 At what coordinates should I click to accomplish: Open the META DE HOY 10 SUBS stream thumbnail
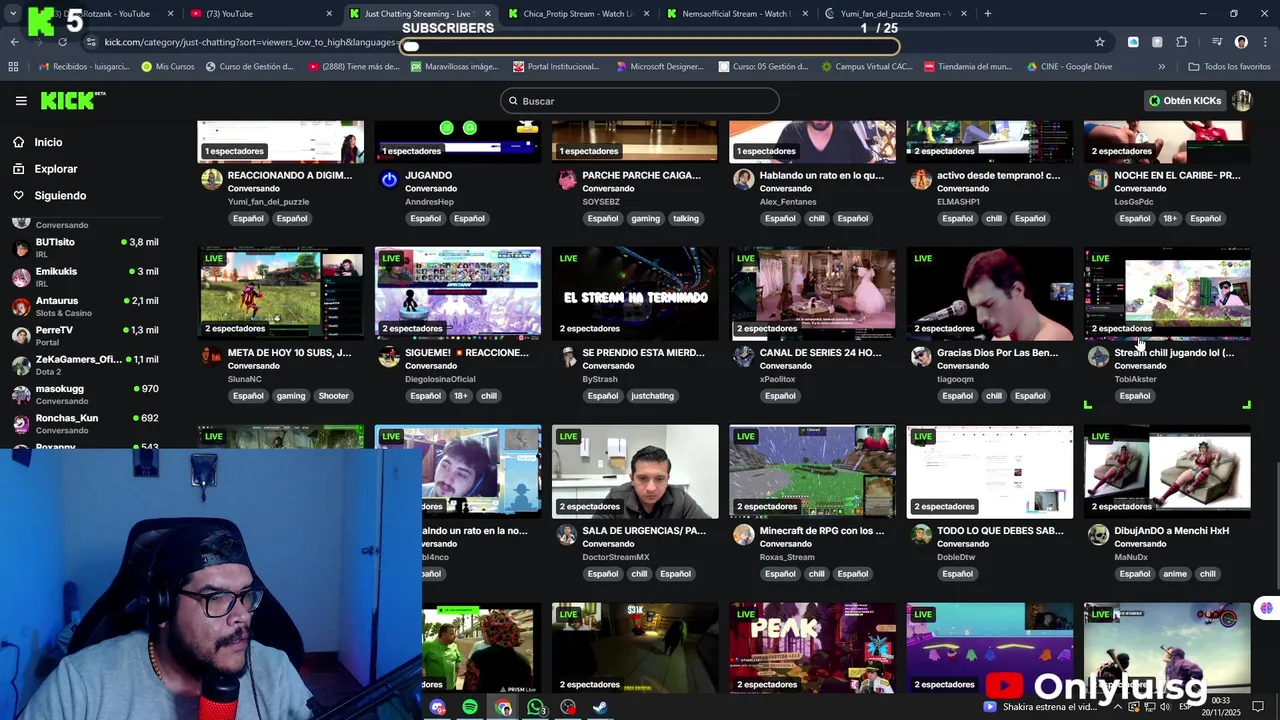click(x=281, y=294)
